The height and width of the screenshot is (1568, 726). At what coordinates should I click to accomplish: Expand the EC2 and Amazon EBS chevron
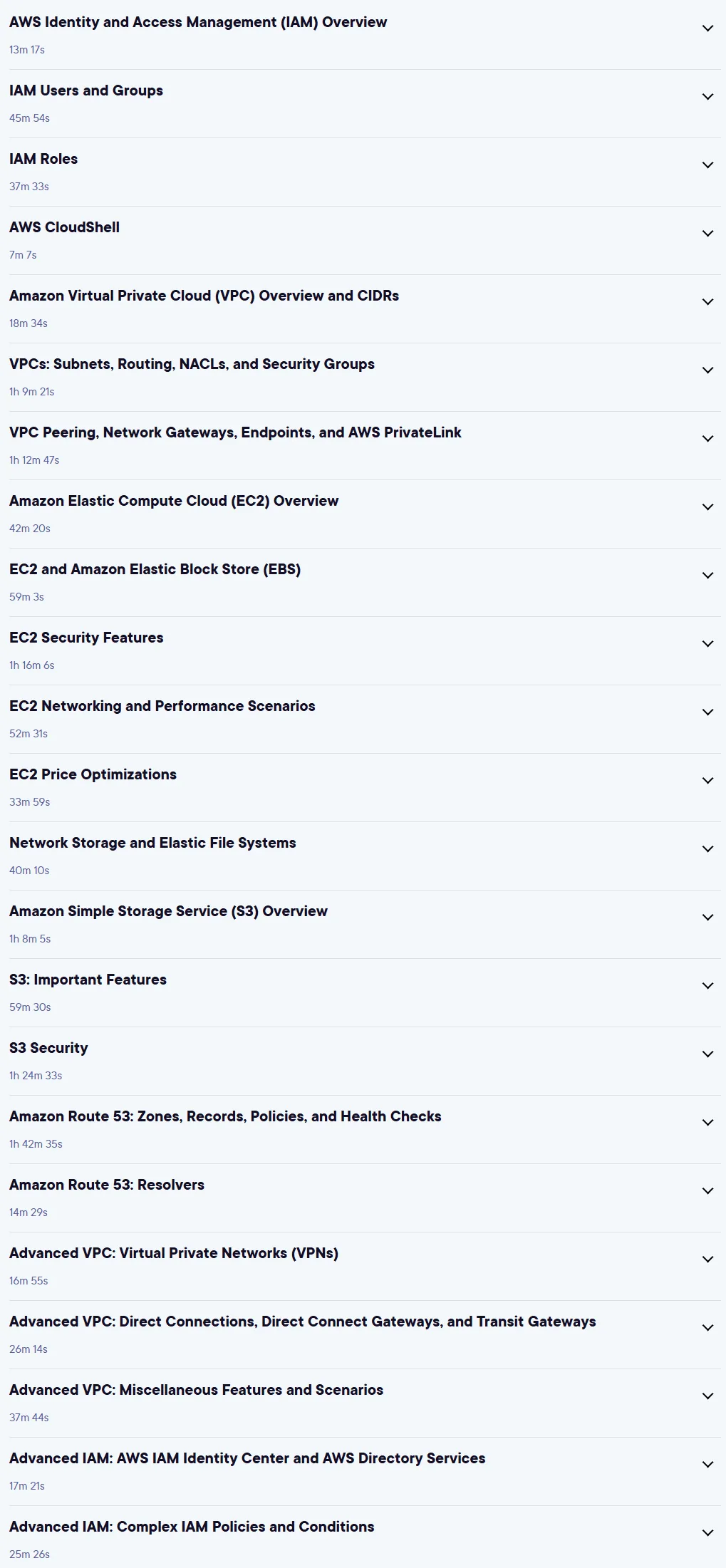(707, 576)
